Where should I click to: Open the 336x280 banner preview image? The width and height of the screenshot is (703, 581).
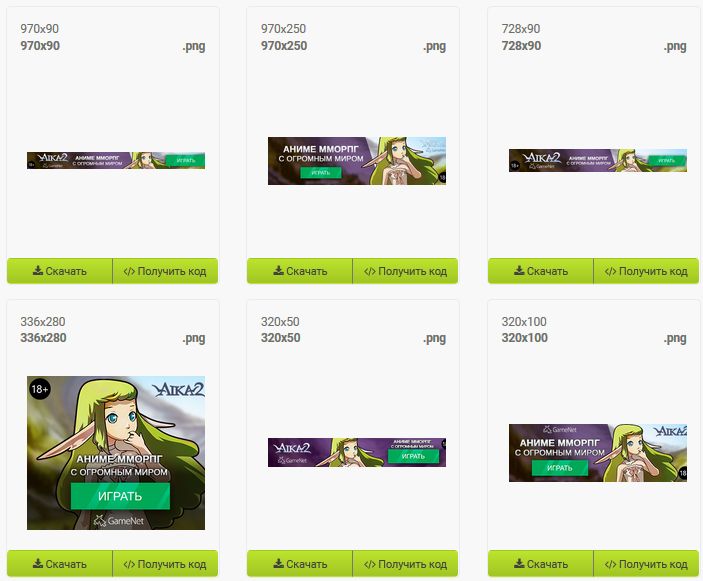(x=116, y=453)
